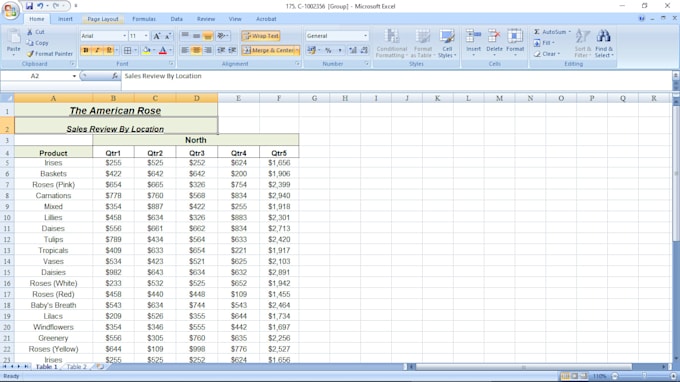Image resolution: width=680 pixels, height=382 pixels.
Task: Activate Format Painter
Action: coord(49,54)
